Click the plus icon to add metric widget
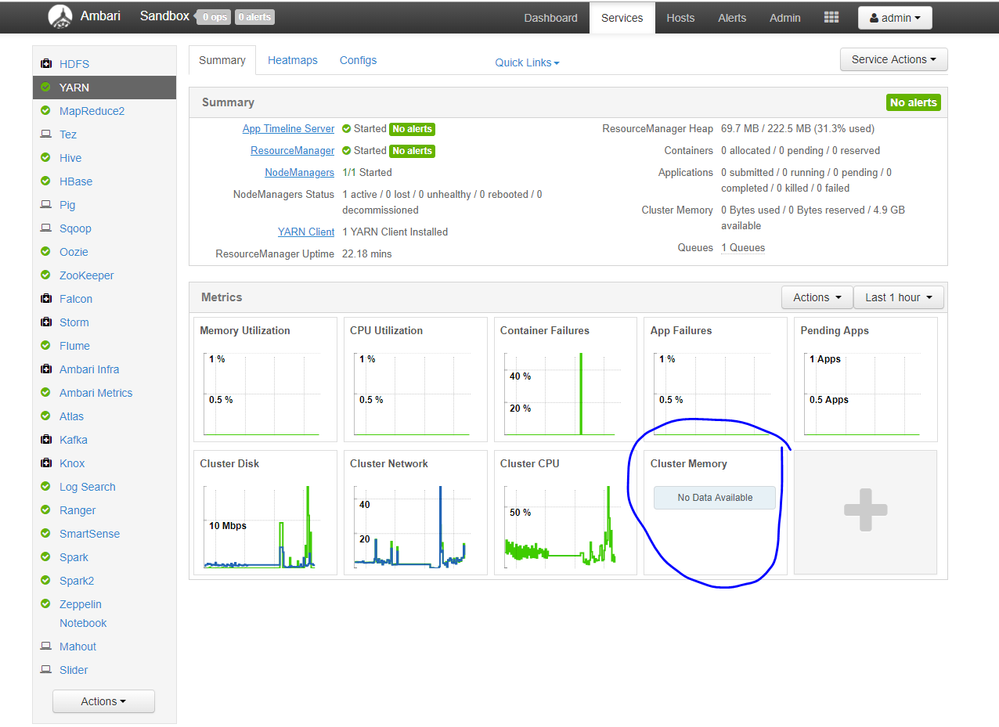Image resolution: width=999 pixels, height=727 pixels. click(x=865, y=510)
